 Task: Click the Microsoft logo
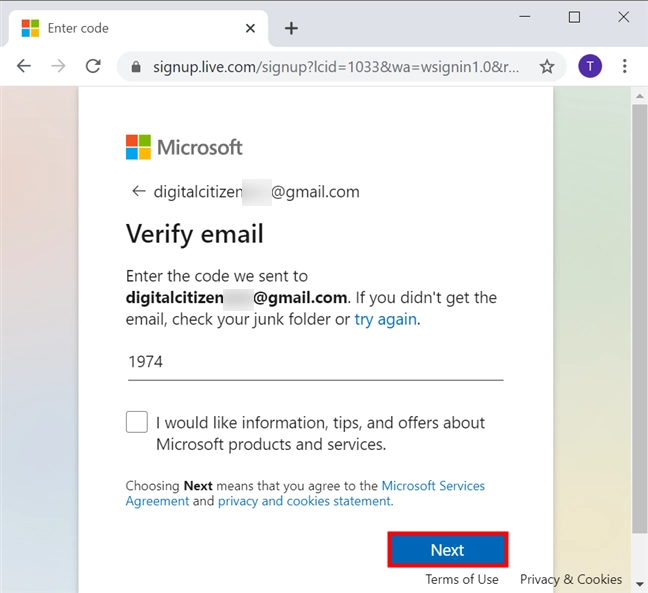pos(184,147)
